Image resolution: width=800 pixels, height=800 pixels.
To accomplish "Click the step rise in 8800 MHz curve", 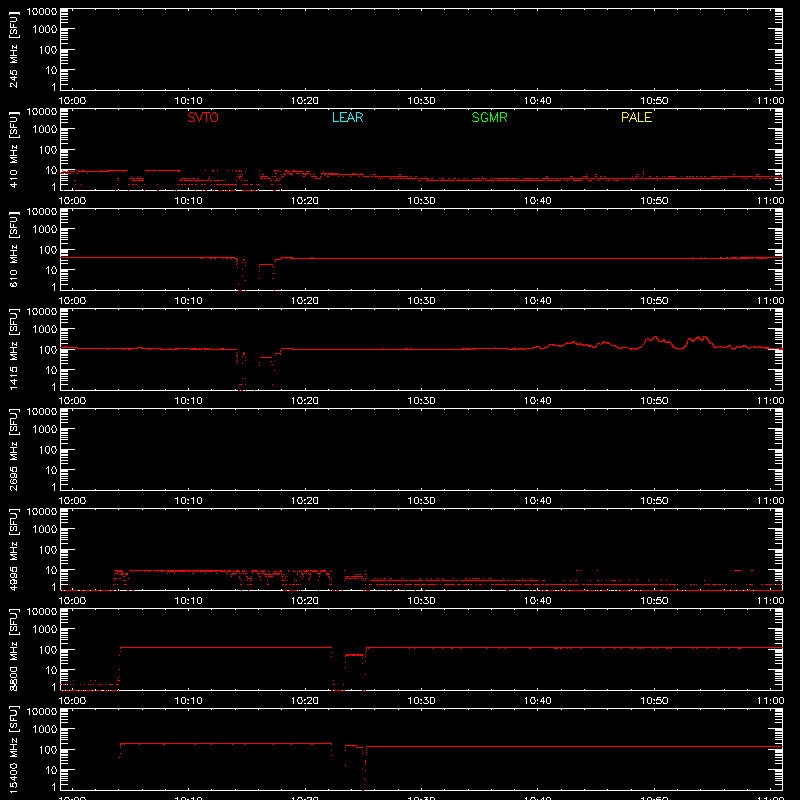I will [x=119, y=668].
